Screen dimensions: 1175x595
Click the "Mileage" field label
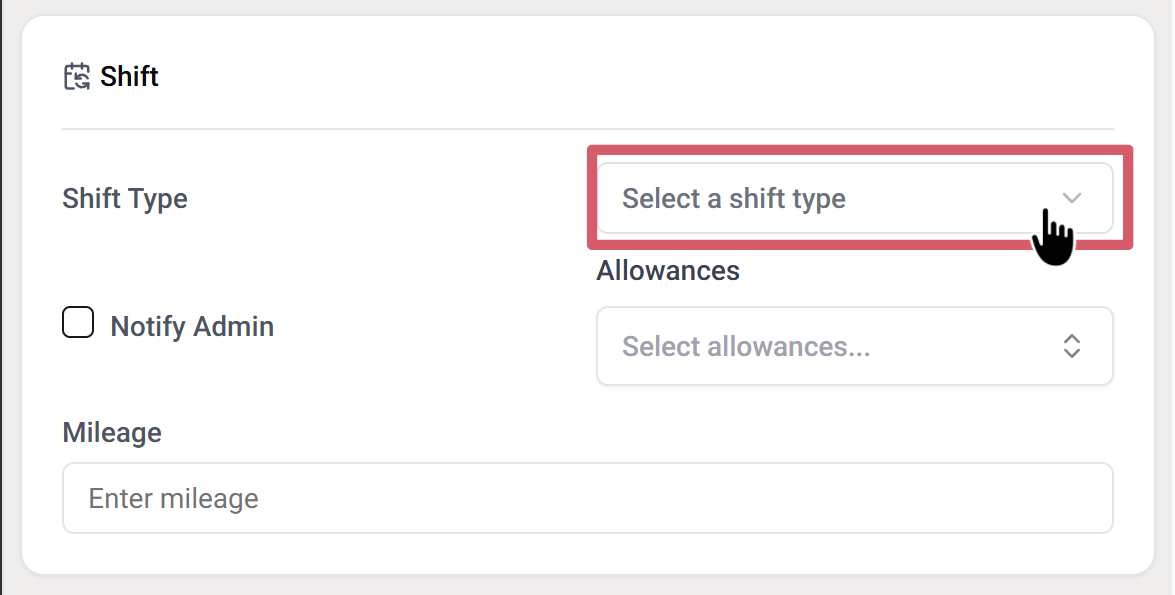pyautogui.click(x=112, y=433)
